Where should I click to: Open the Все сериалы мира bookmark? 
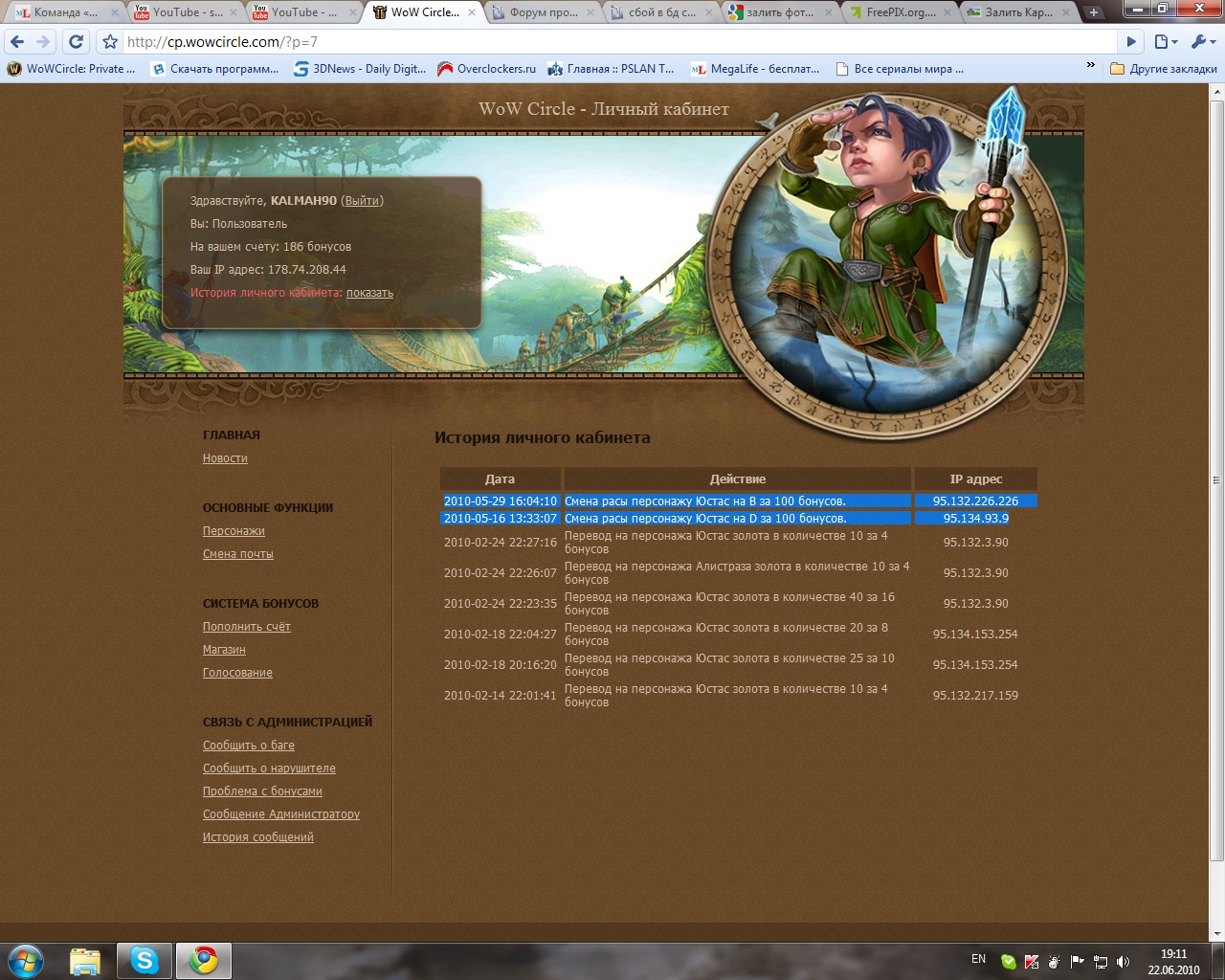(900, 69)
